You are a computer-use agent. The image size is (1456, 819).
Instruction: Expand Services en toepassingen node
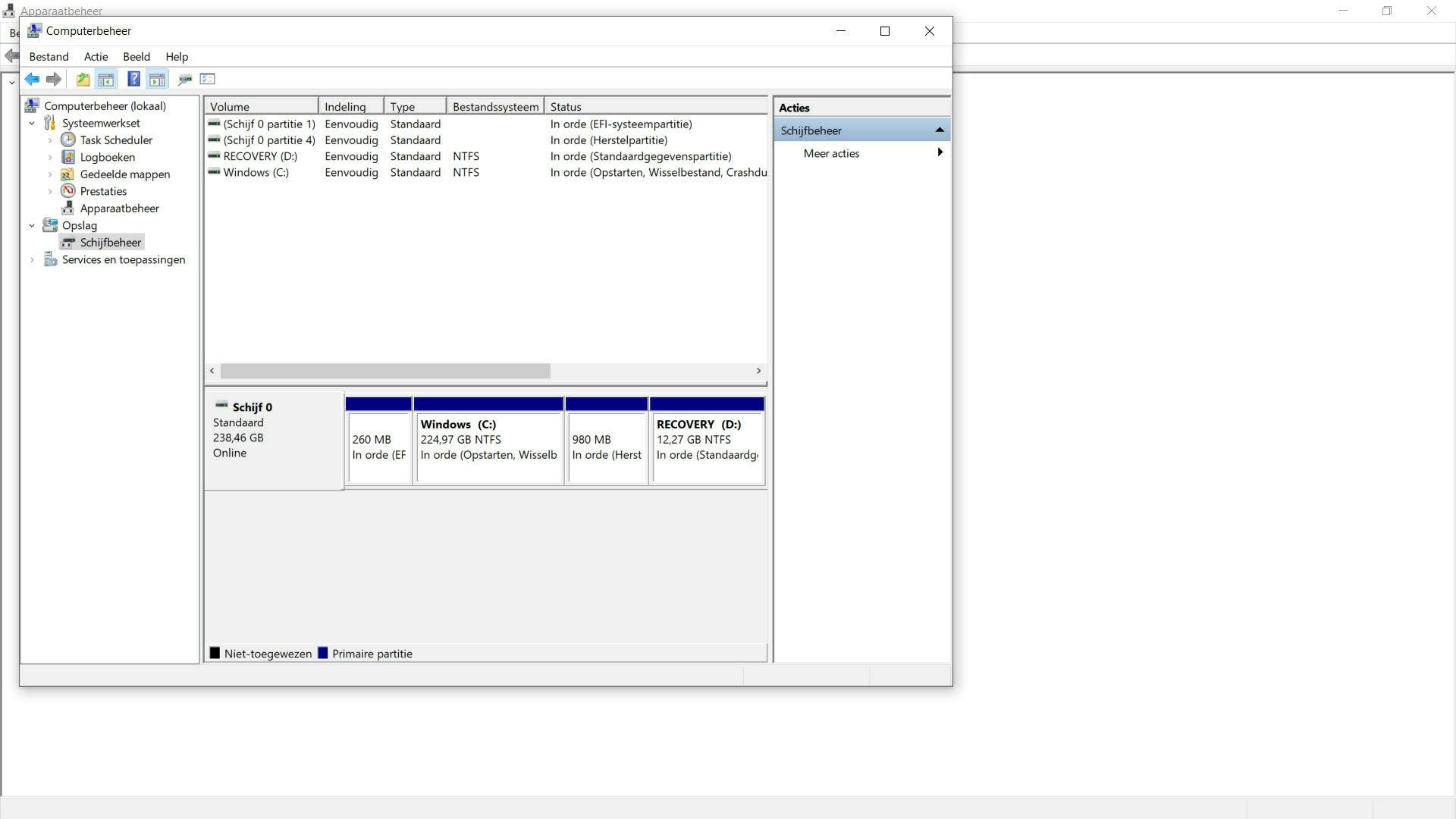[x=32, y=259]
